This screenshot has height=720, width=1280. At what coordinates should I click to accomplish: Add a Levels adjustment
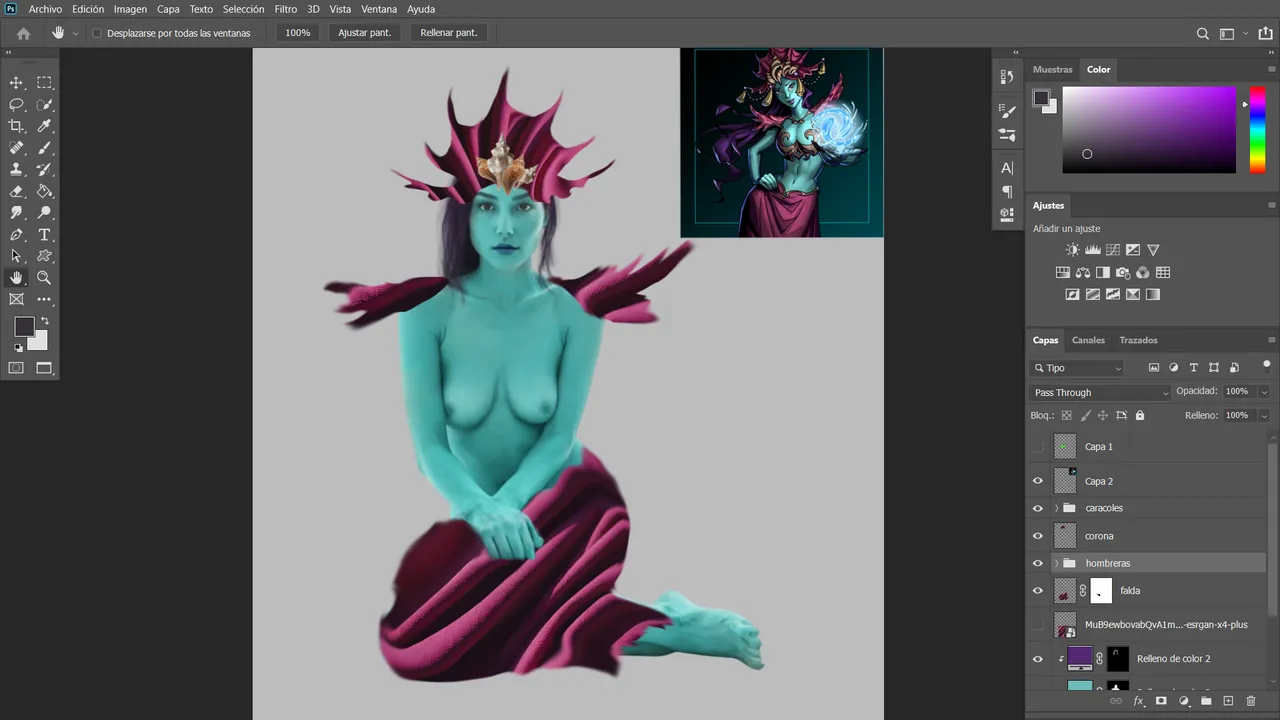[x=1092, y=250]
